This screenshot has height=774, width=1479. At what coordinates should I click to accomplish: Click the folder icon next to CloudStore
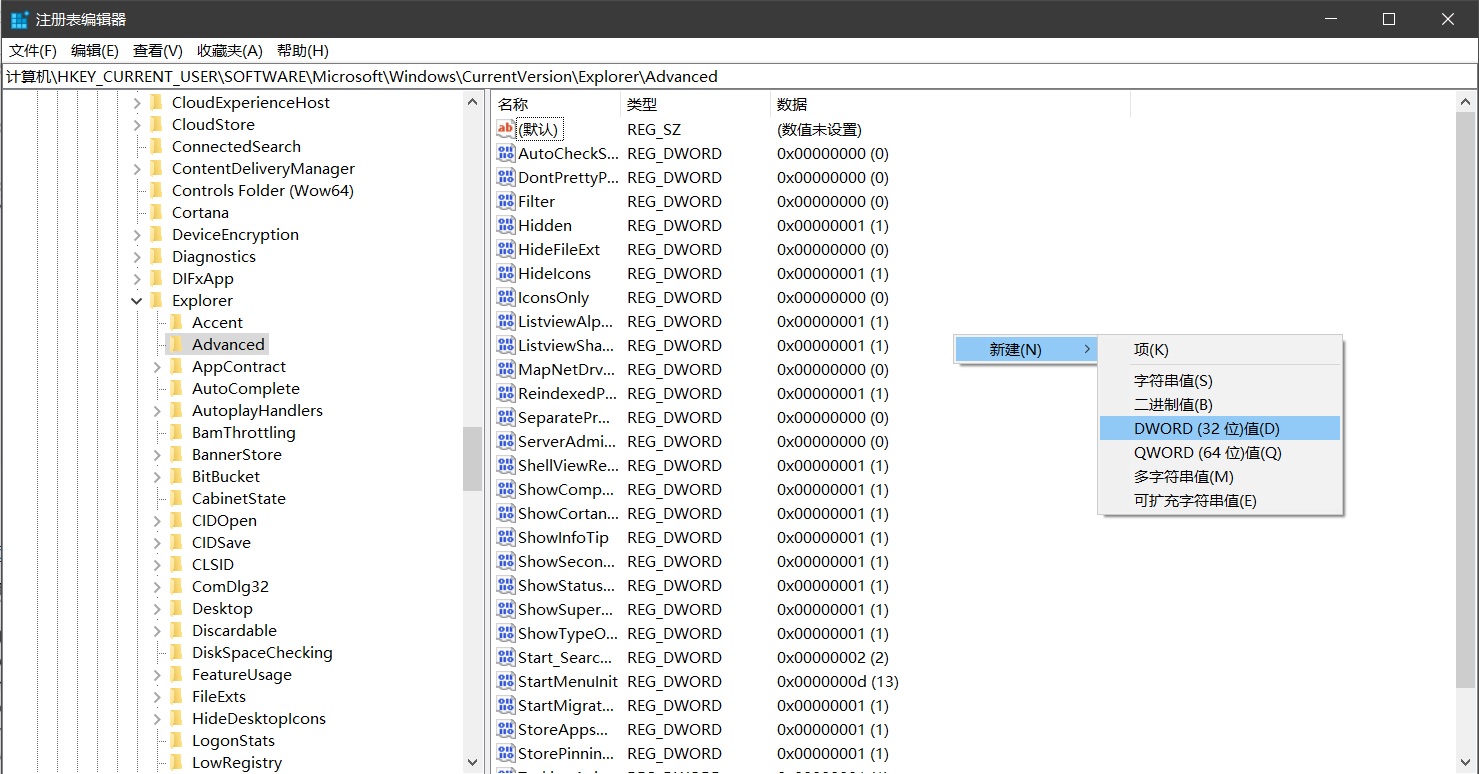(156, 124)
